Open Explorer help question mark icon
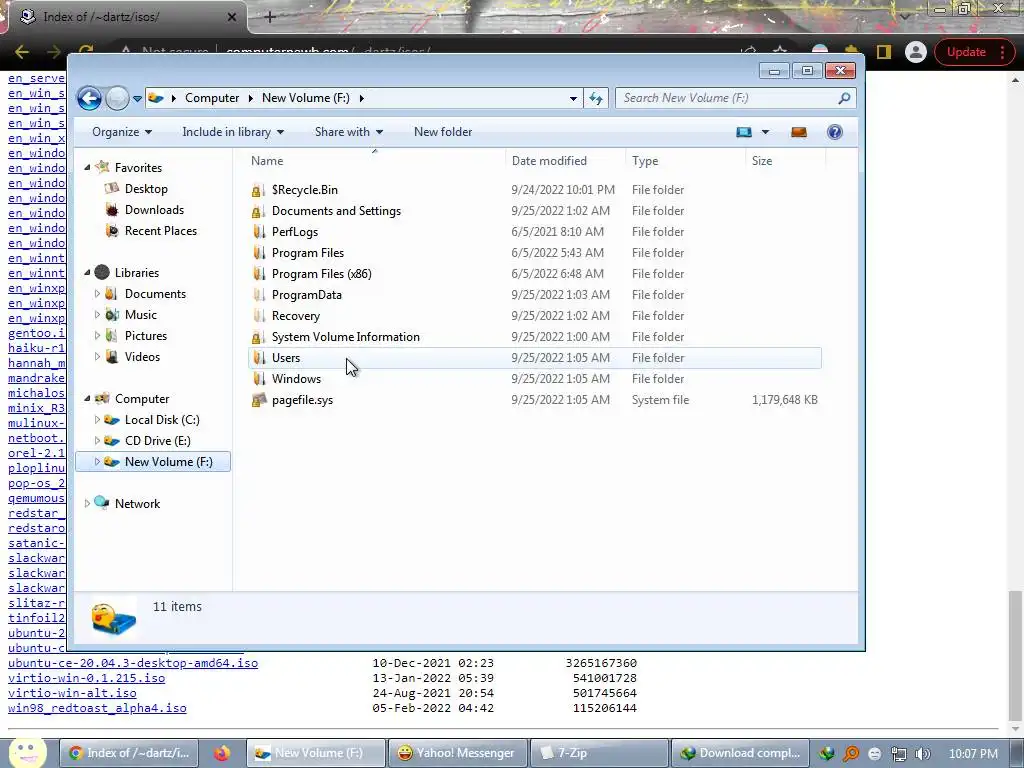This screenshot has height=768, width=1024. pos(835,132)
